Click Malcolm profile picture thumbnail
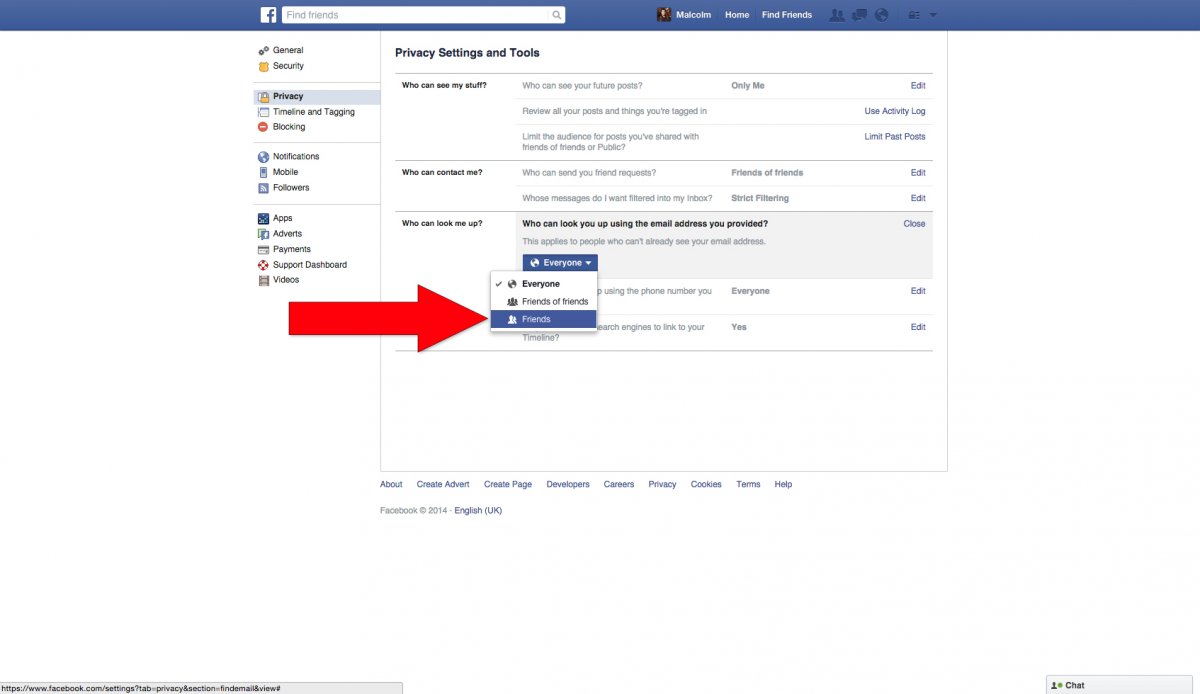 click(663, 15)
